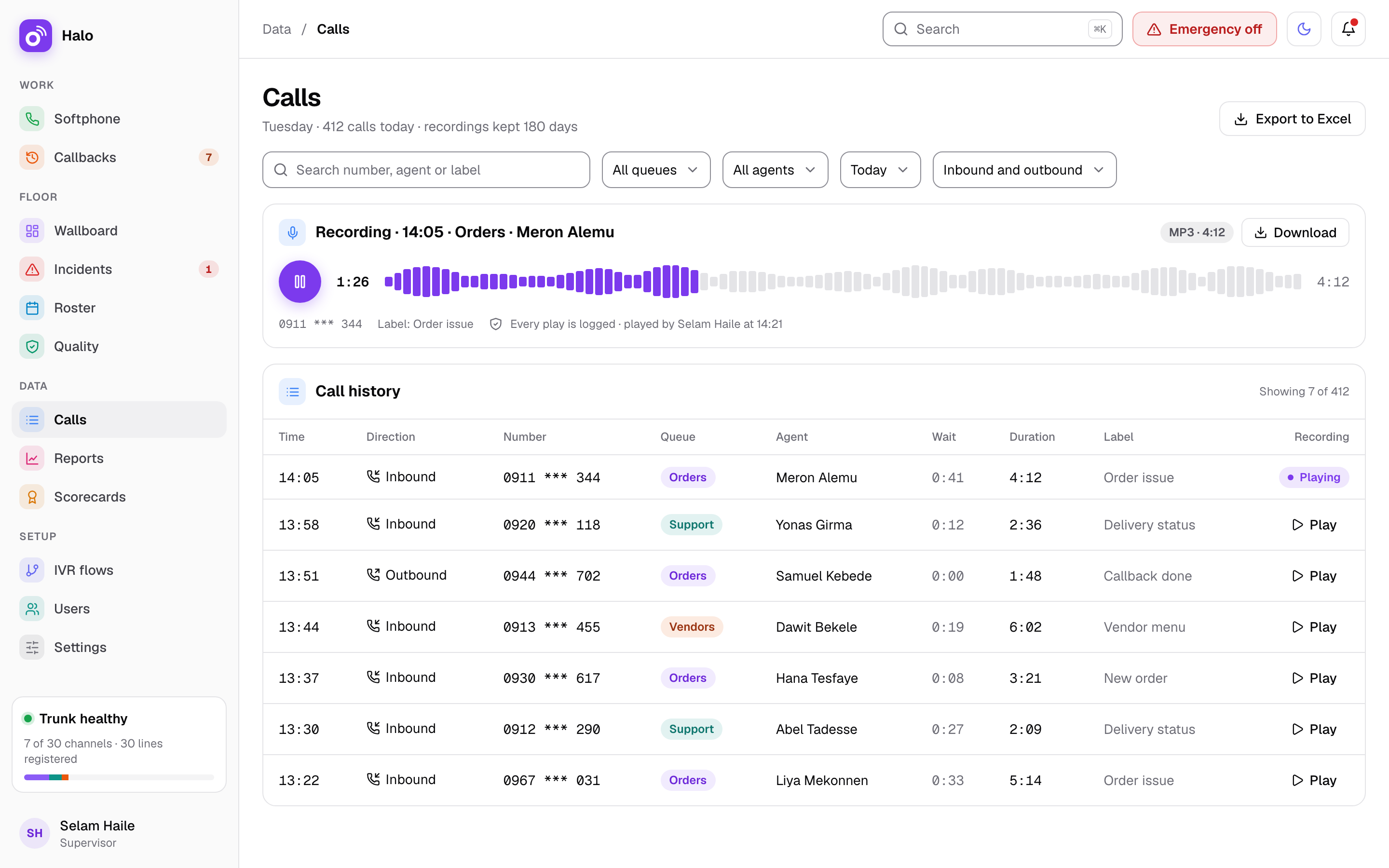Viewport: 1389px width, 868px height.
Task: Pause the playing recording
Action: pyautogui.click(x=300, y=282)
